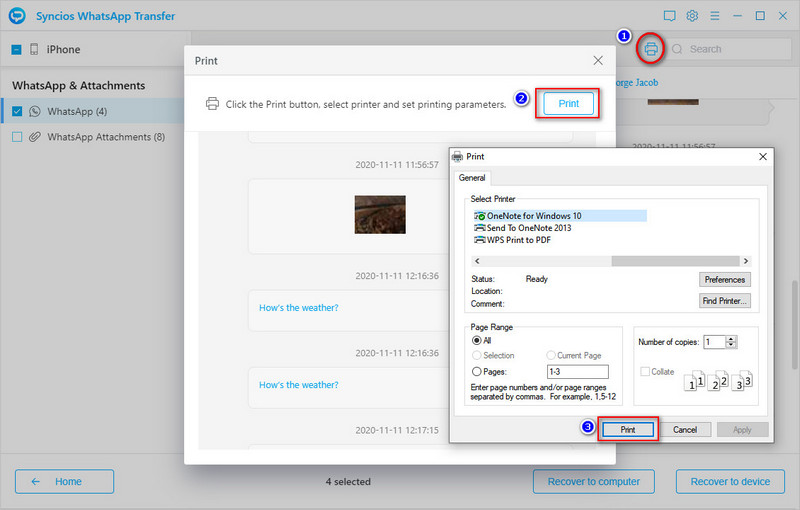The image size is (800, 510).
Task: Select WPS Print to PDF printer
Action: [513, 240]
